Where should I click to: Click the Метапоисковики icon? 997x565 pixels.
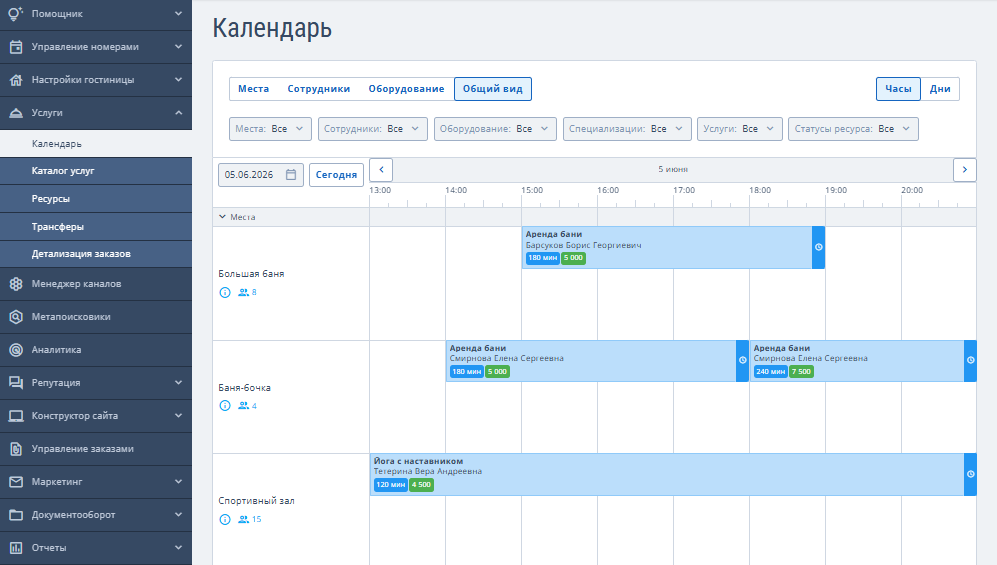(x=16, y=317)
